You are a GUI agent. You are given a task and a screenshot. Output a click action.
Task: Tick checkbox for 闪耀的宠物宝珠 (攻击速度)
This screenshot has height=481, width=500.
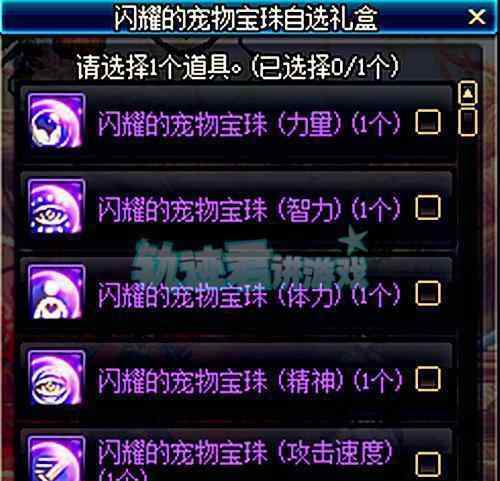pyautogui.click(x=428, y=464)
